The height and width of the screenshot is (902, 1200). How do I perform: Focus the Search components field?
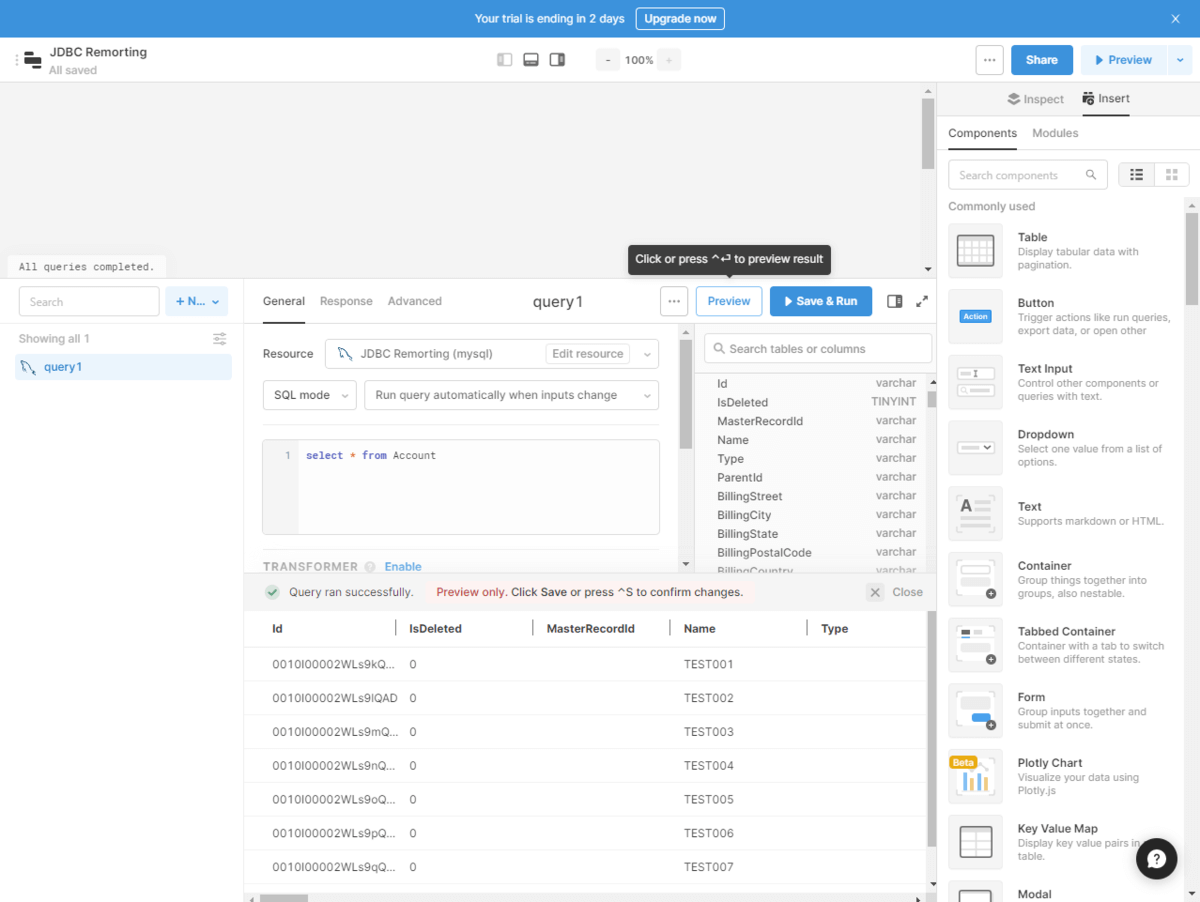[1028, 175]
